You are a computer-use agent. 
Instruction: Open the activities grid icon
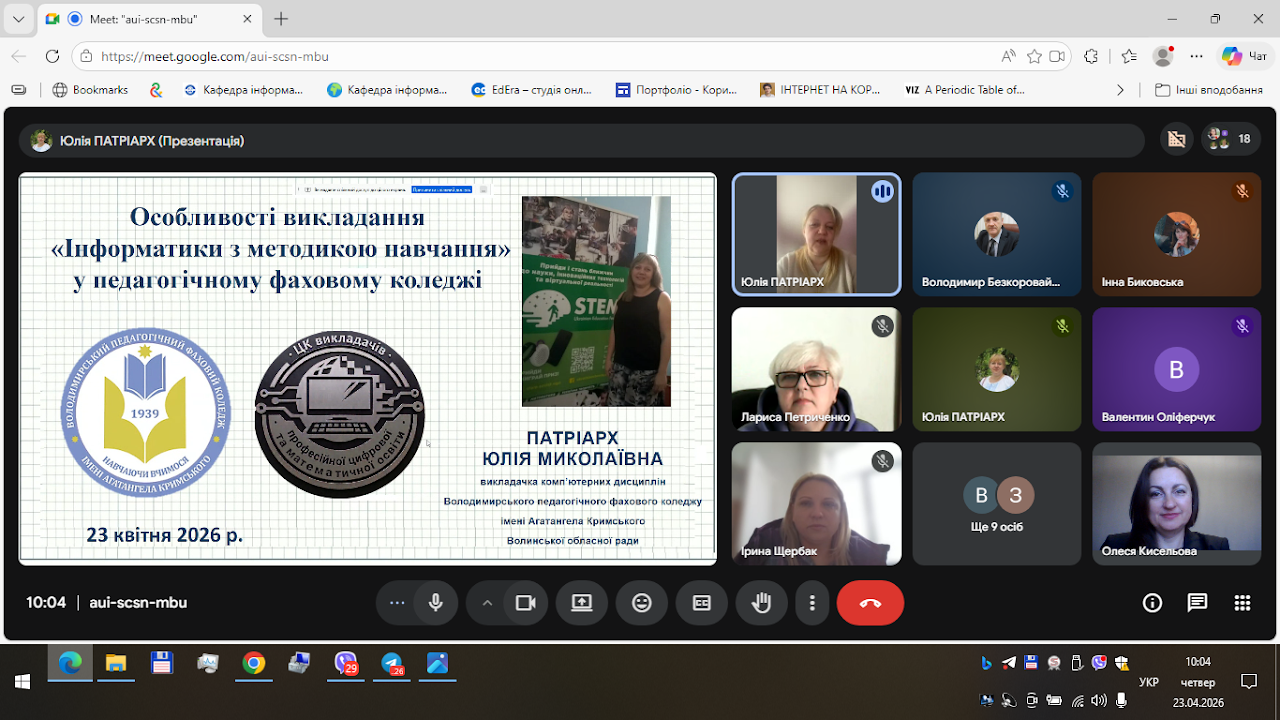point(1242,603)
